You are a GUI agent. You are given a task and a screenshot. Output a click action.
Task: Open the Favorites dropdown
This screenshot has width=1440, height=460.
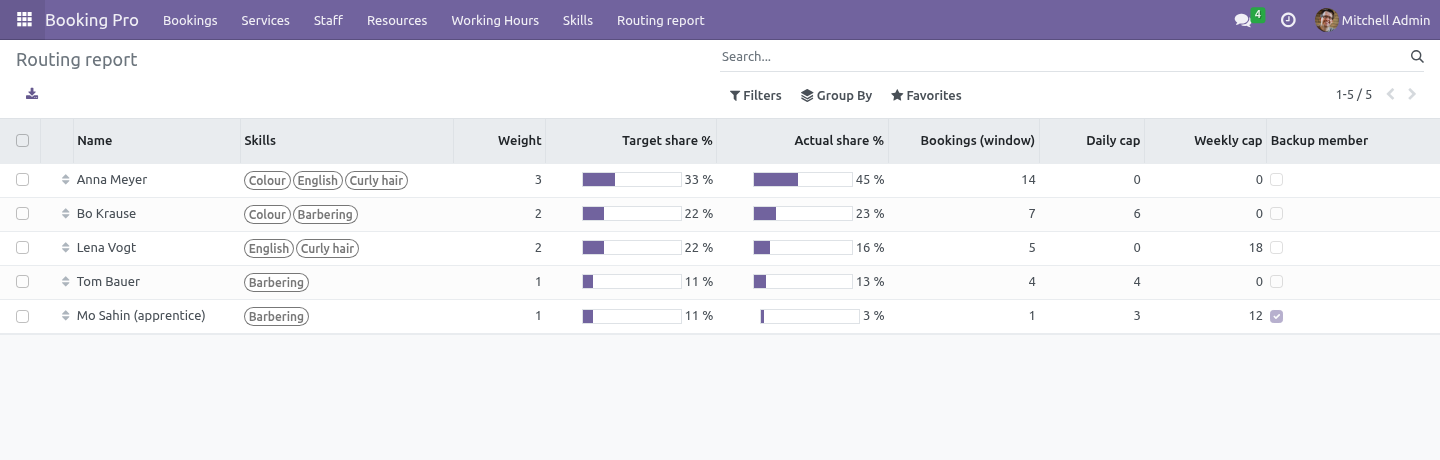point(926,96)
